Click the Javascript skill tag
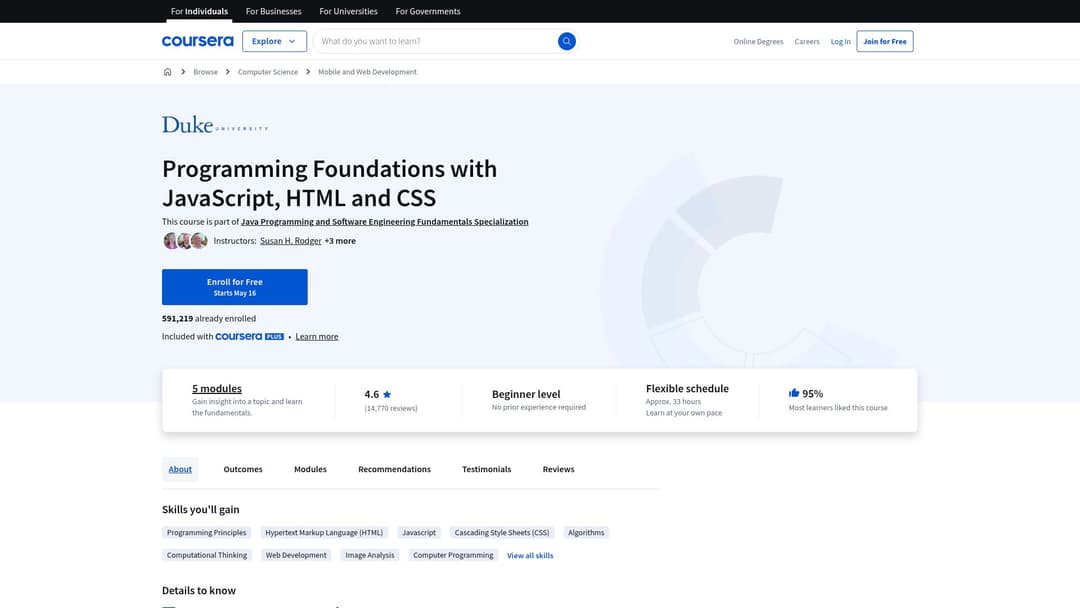 [x=419, y=532]
